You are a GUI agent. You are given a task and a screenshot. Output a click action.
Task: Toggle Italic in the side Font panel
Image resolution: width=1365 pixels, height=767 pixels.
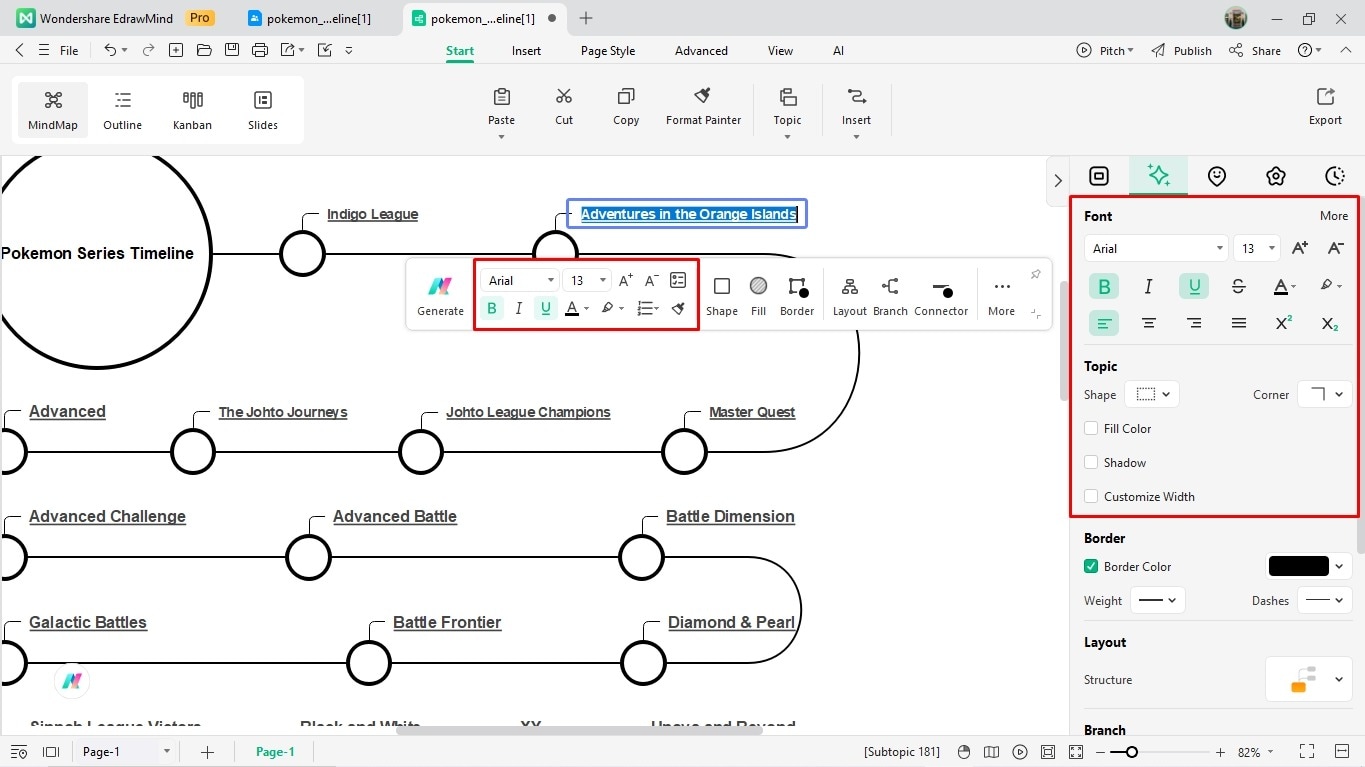(x=1148, y=287)
